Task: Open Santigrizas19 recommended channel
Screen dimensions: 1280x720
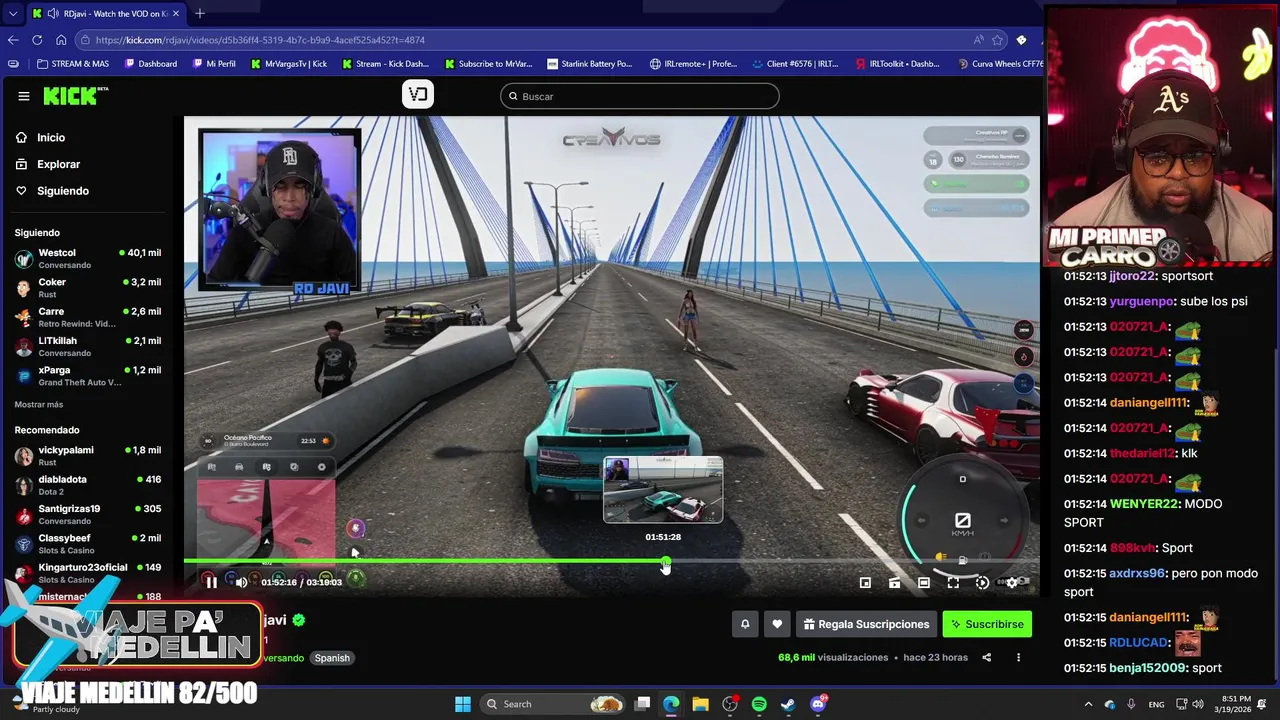Action: [88, 514]
